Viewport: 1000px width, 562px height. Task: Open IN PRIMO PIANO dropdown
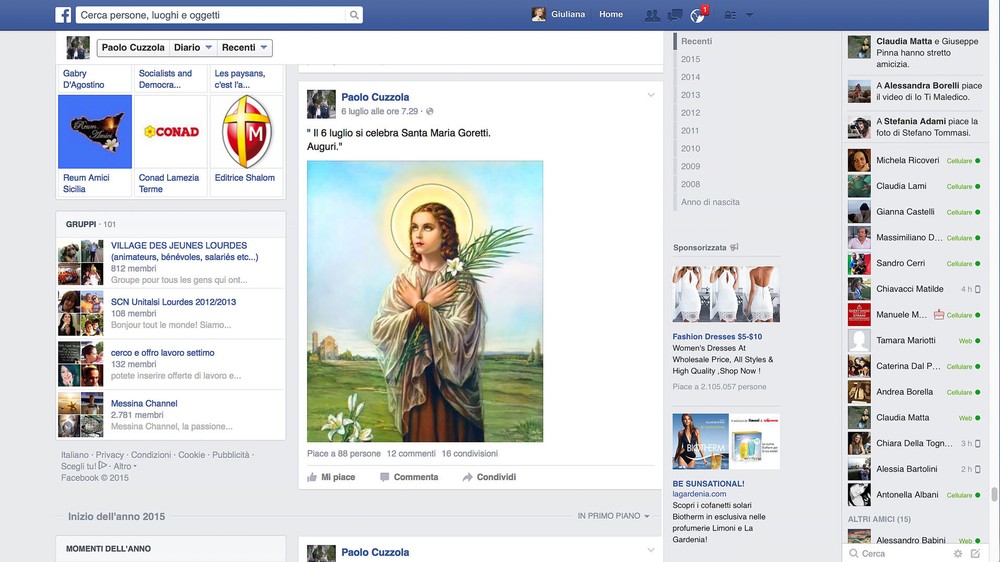[x=614, y=516]
